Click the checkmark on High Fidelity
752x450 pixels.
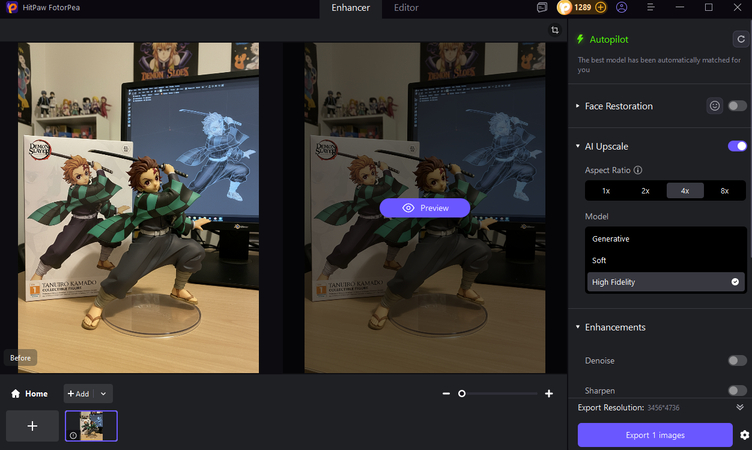click(735, 282)
